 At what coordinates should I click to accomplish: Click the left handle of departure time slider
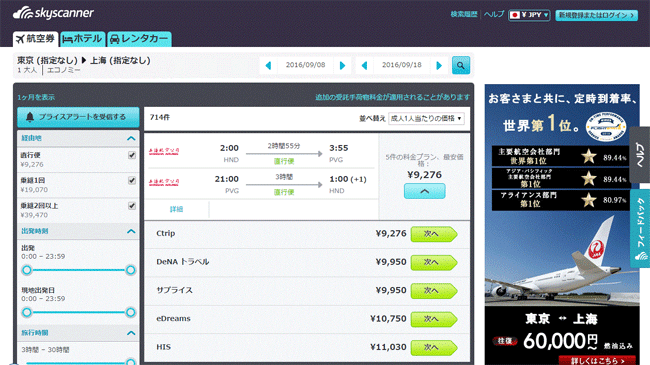(x=27, y=270)
